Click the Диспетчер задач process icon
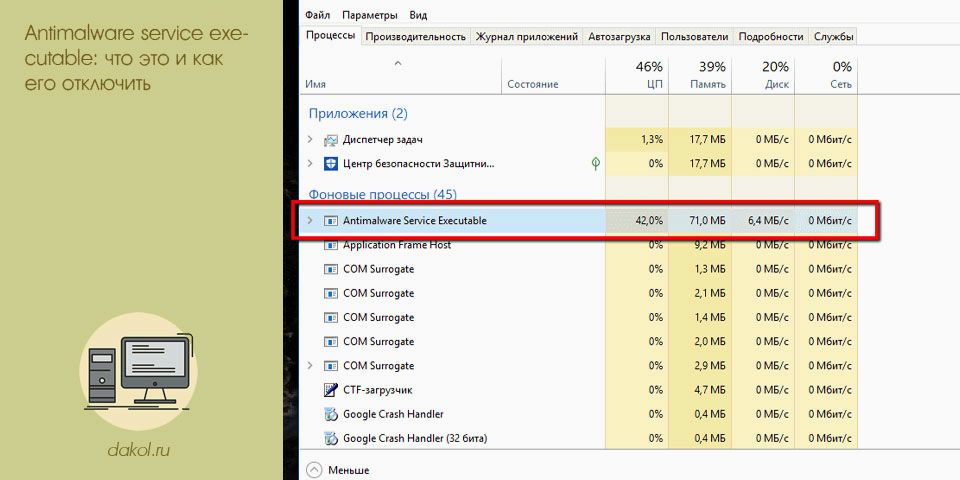960x480 pixels. pos(331,140)
